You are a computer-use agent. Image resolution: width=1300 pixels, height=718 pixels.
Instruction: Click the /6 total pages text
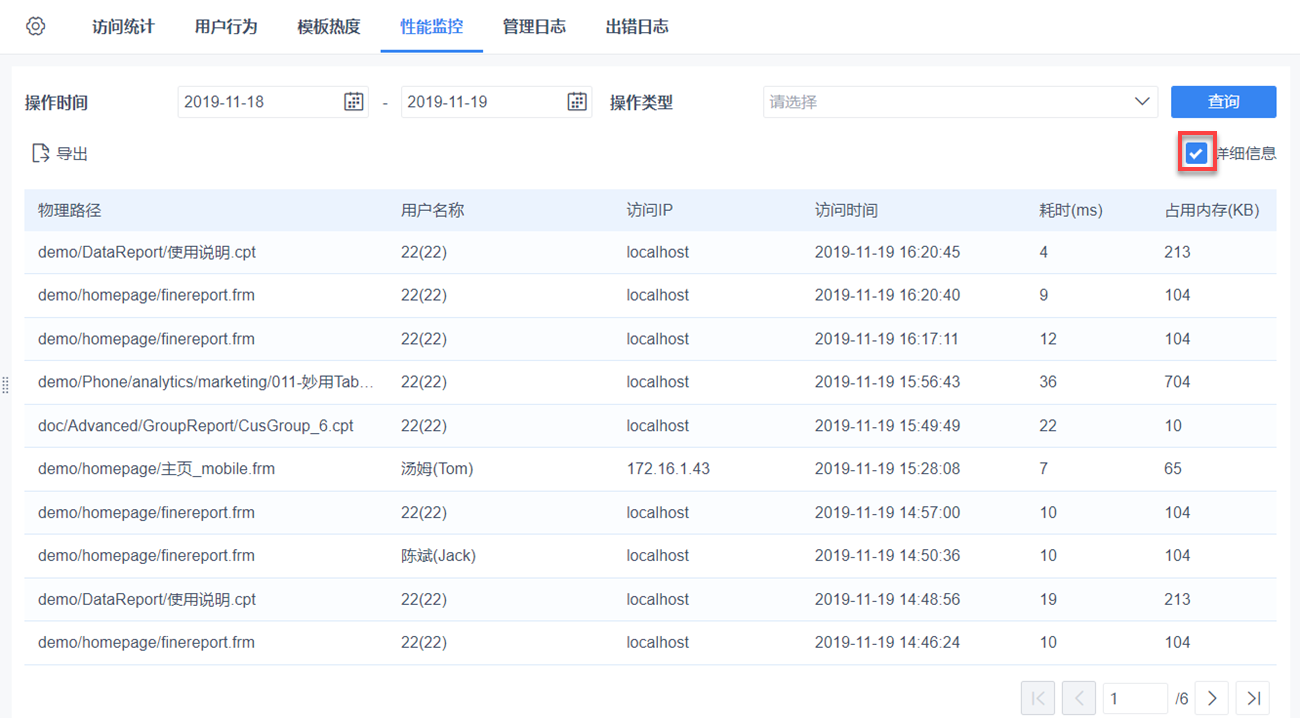click(1181, 698)
